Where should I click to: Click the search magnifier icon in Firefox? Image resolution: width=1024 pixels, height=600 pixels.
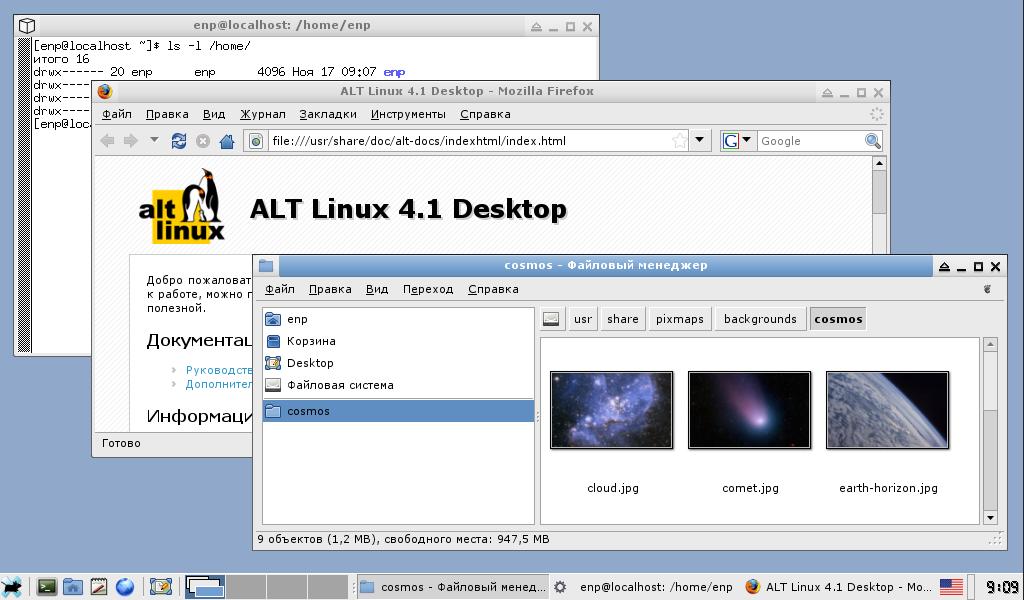point(872,140)
